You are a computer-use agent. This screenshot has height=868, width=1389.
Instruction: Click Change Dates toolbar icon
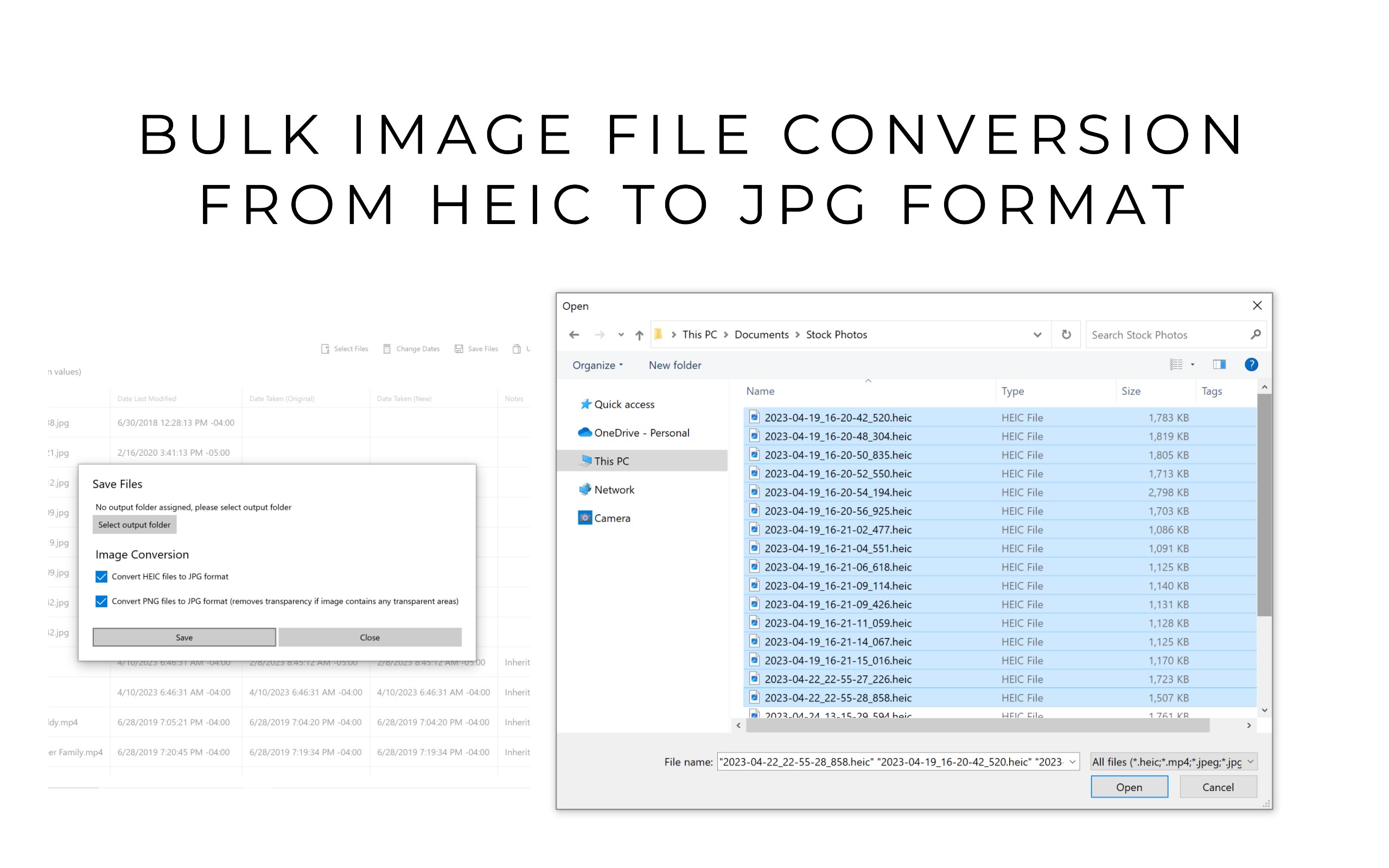[x=387, y=348]
